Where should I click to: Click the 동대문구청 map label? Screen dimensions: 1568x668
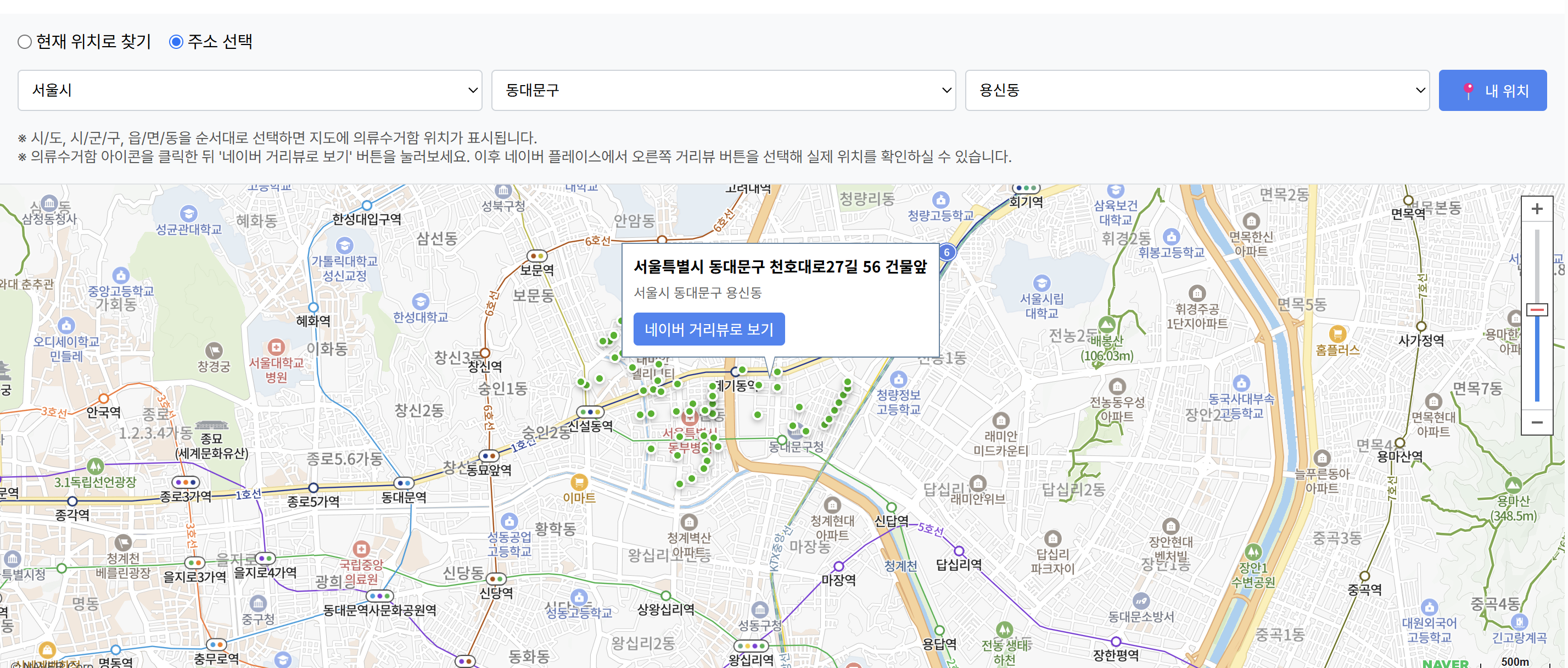pyautogui.click(x=796, y=447)
